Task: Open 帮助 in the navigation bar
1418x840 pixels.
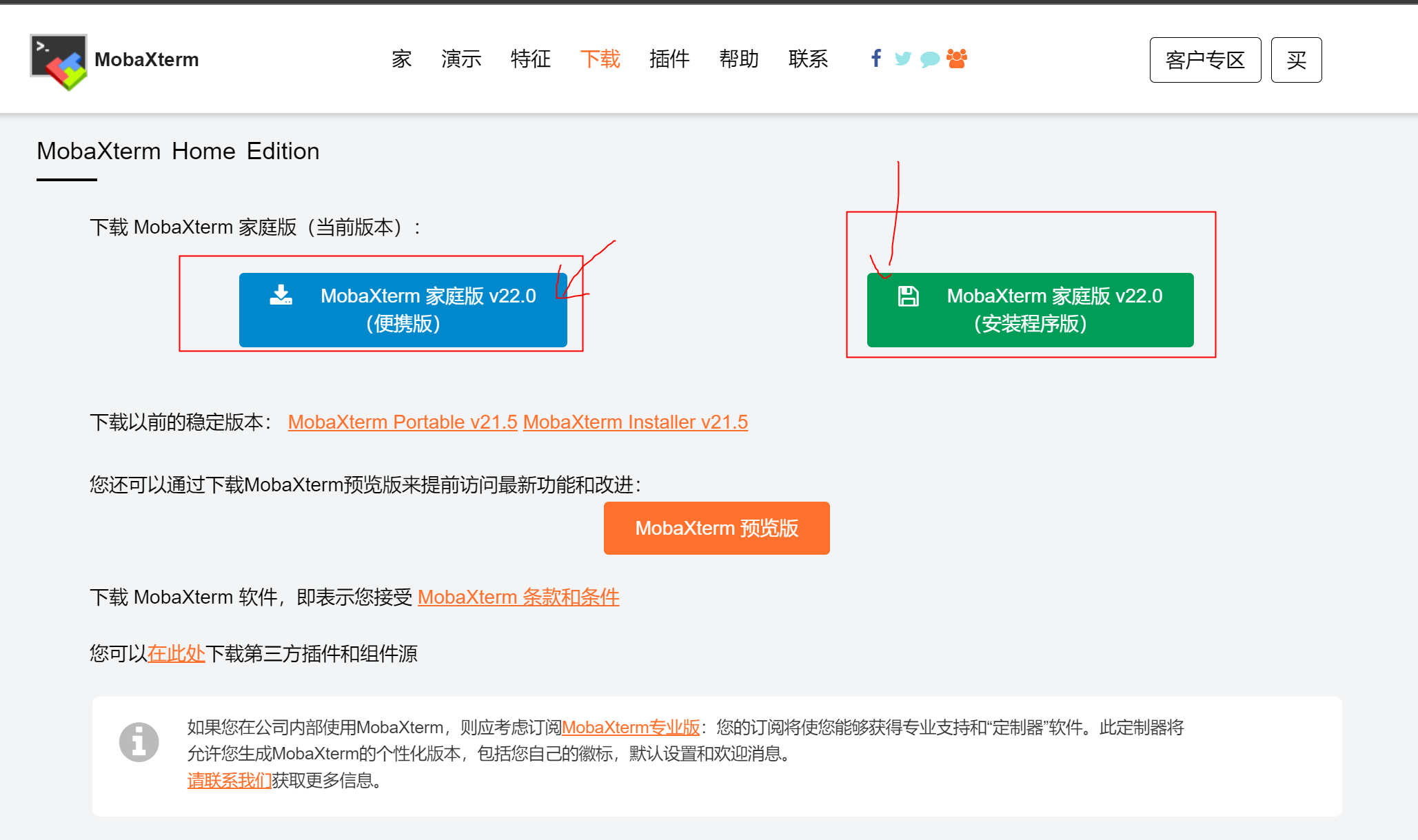Action: coord(738,59)
